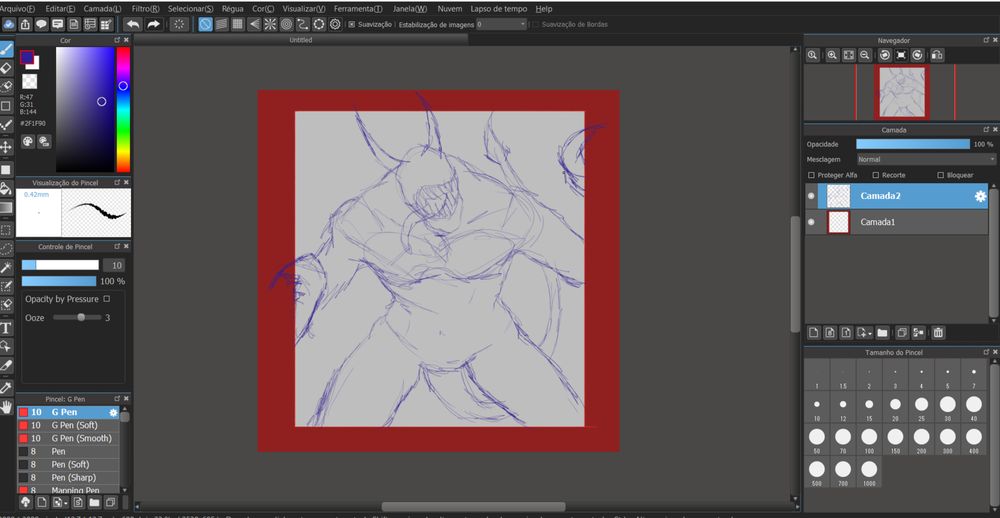
Task: Click the Undo arrow in toolbar
Action: (133, 24)
